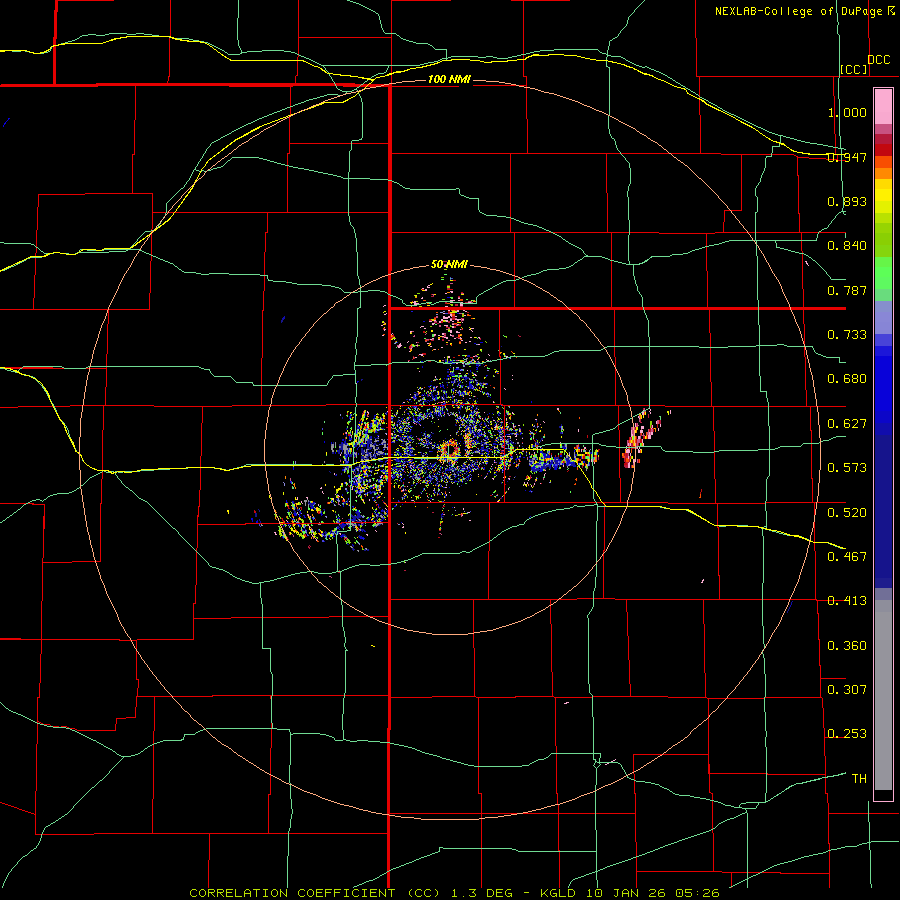
Task: Click the 0.413 scale value
Action: click(x=847, y=601)
